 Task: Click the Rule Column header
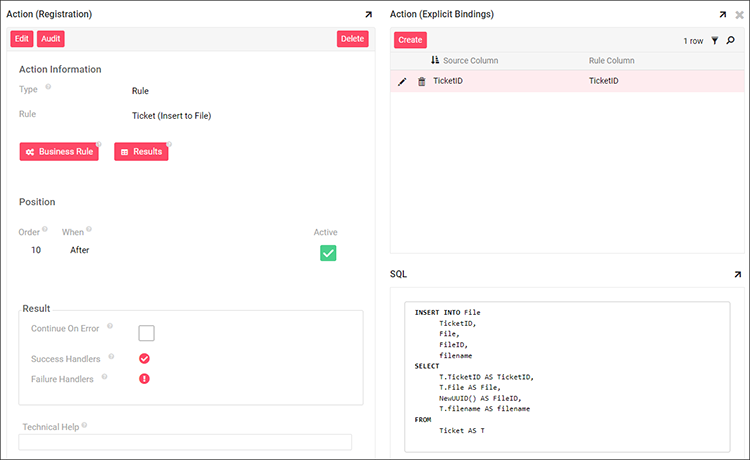click(611, 61)
